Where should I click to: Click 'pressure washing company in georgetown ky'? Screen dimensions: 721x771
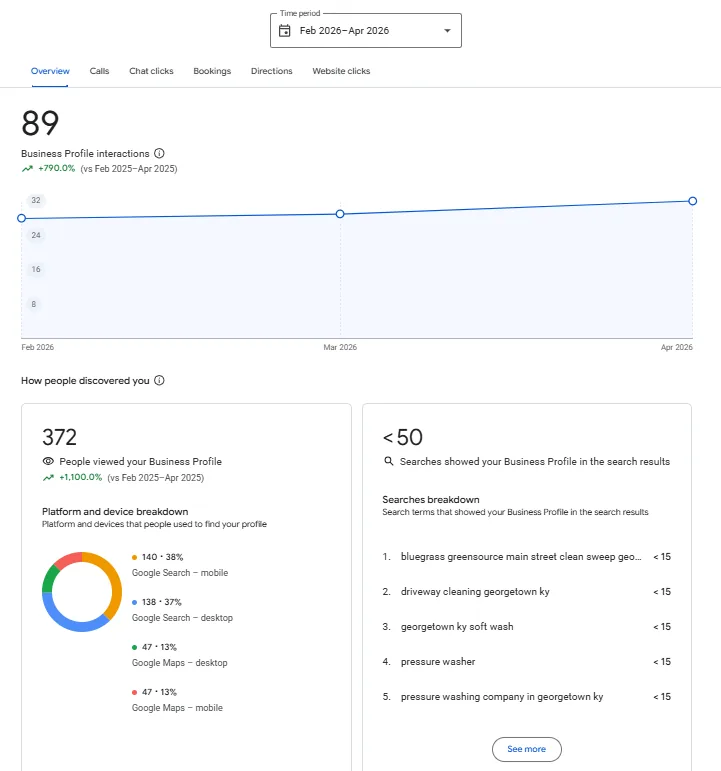point(502,697)
